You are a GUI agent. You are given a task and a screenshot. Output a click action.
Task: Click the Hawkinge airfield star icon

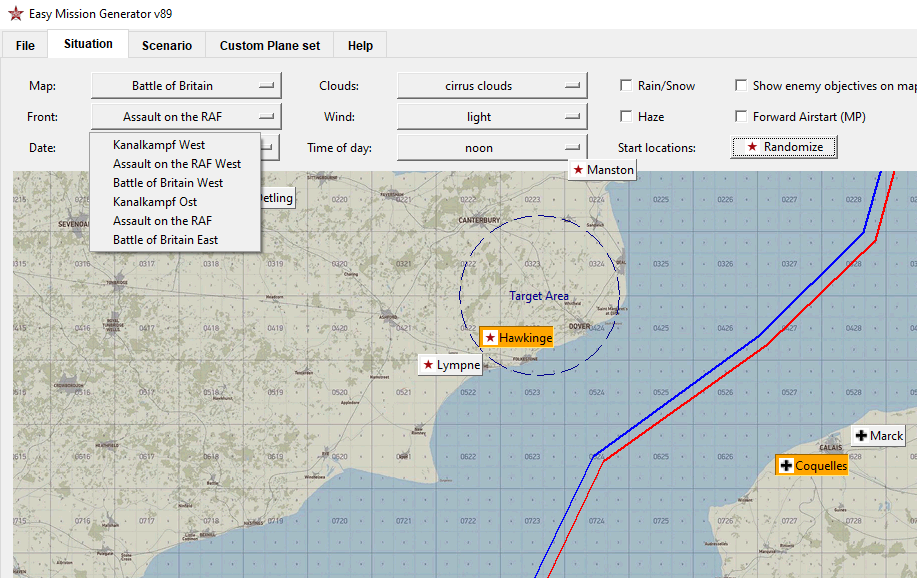(x=490, y=338)
